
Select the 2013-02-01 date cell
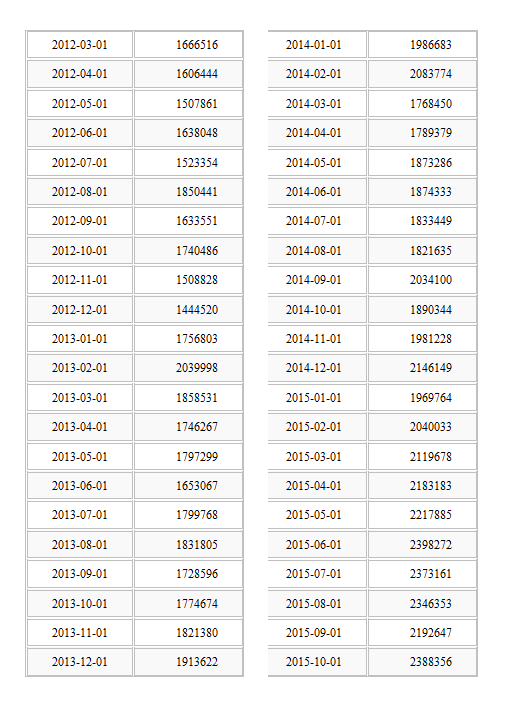80,368
